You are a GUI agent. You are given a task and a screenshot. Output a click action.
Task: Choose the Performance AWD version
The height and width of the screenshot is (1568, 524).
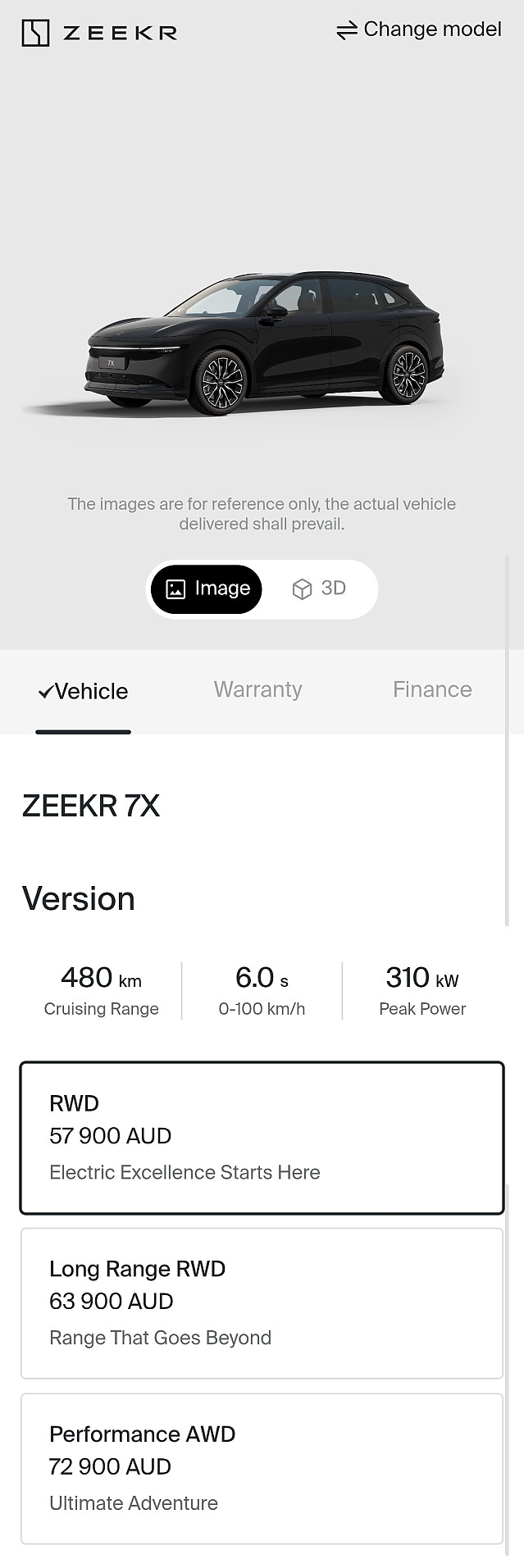coord(262,1469)
